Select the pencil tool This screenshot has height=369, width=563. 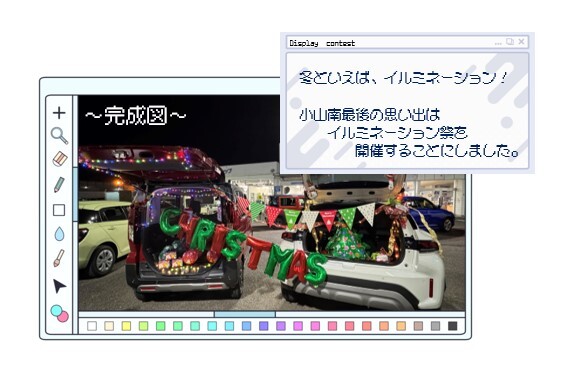click(59, 184)
